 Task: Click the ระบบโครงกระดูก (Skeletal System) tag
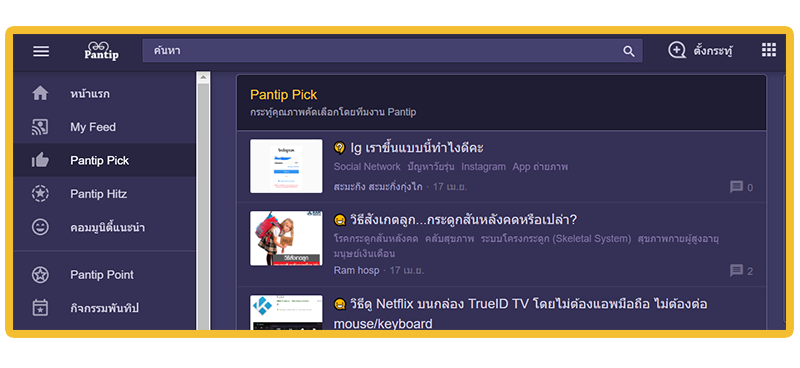tap(556, 239)
